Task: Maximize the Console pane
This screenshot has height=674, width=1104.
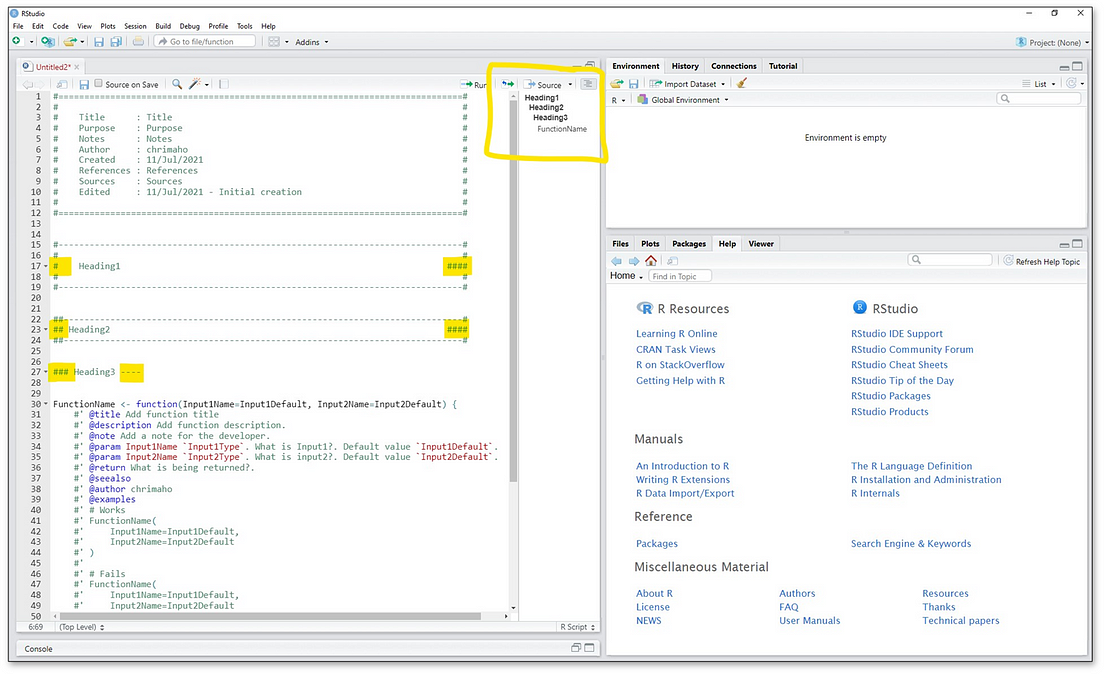Action: pyautogui.click(x=589, y=648)
